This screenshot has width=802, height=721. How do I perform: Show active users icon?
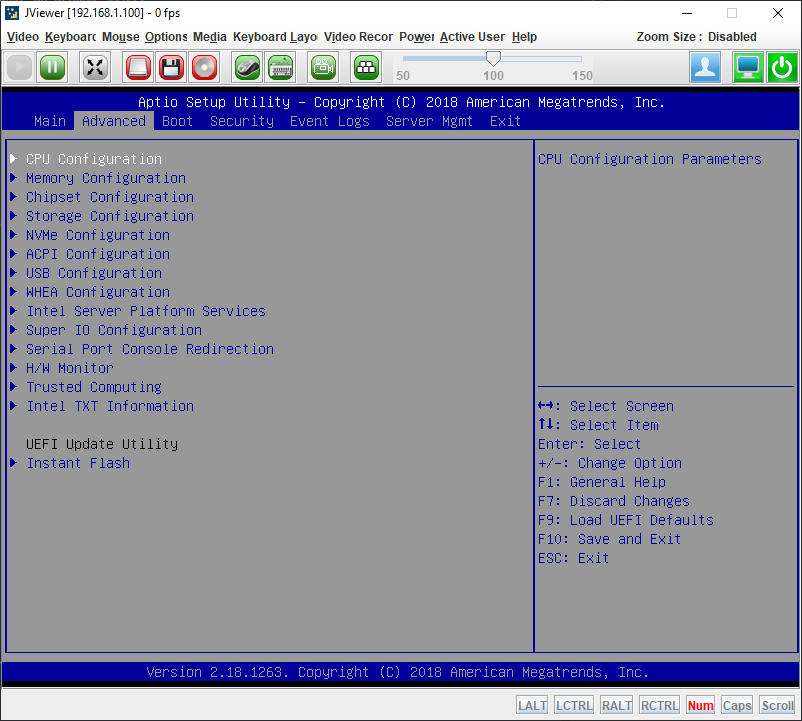(705, 67)
